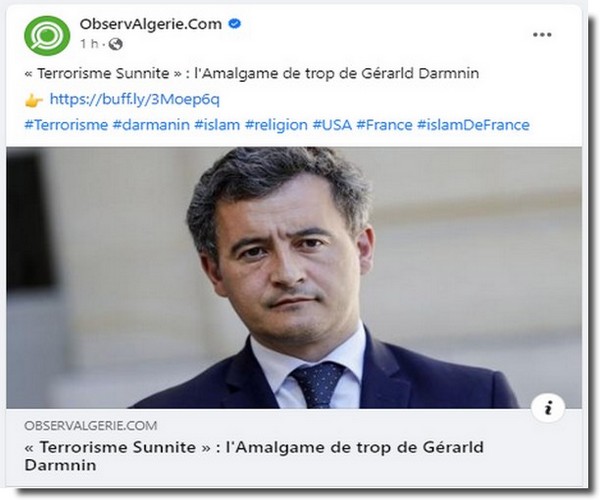
Task: Click the #USA hashtag
Action: pyautogui.click(x=332, y=125)
